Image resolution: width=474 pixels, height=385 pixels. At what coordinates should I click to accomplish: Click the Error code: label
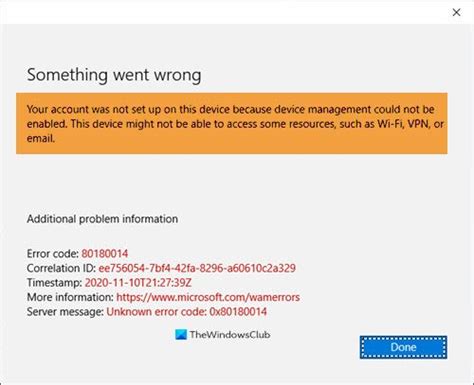tap(53, 254)
